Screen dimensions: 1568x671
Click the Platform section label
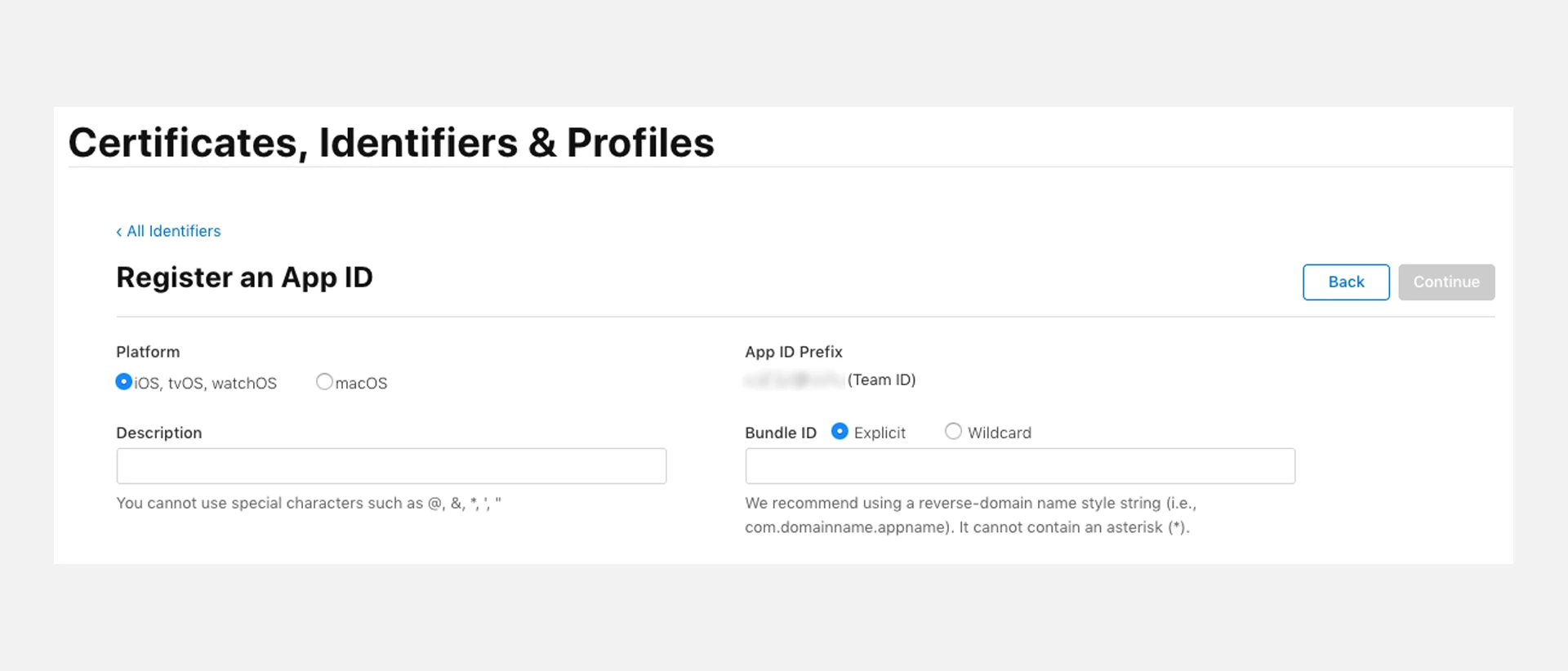pos(148,352)
